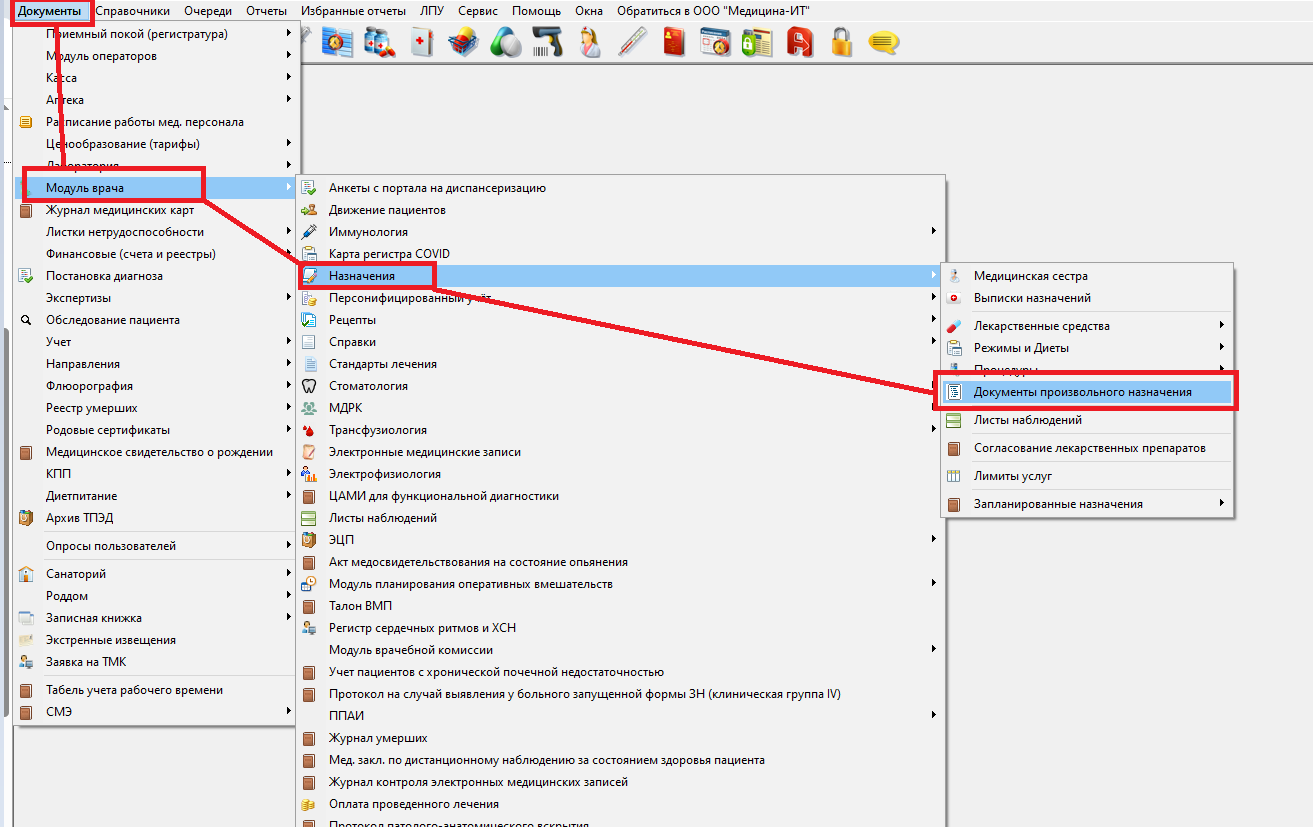
Task: Click the thermometer toolbar icon
Action: point(634,43)
